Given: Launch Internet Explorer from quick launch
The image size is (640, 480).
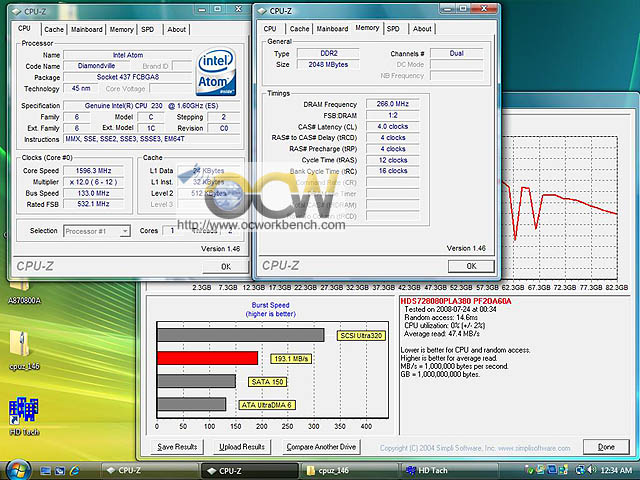Looking at the screenshot, I should (x=74, y=471).
